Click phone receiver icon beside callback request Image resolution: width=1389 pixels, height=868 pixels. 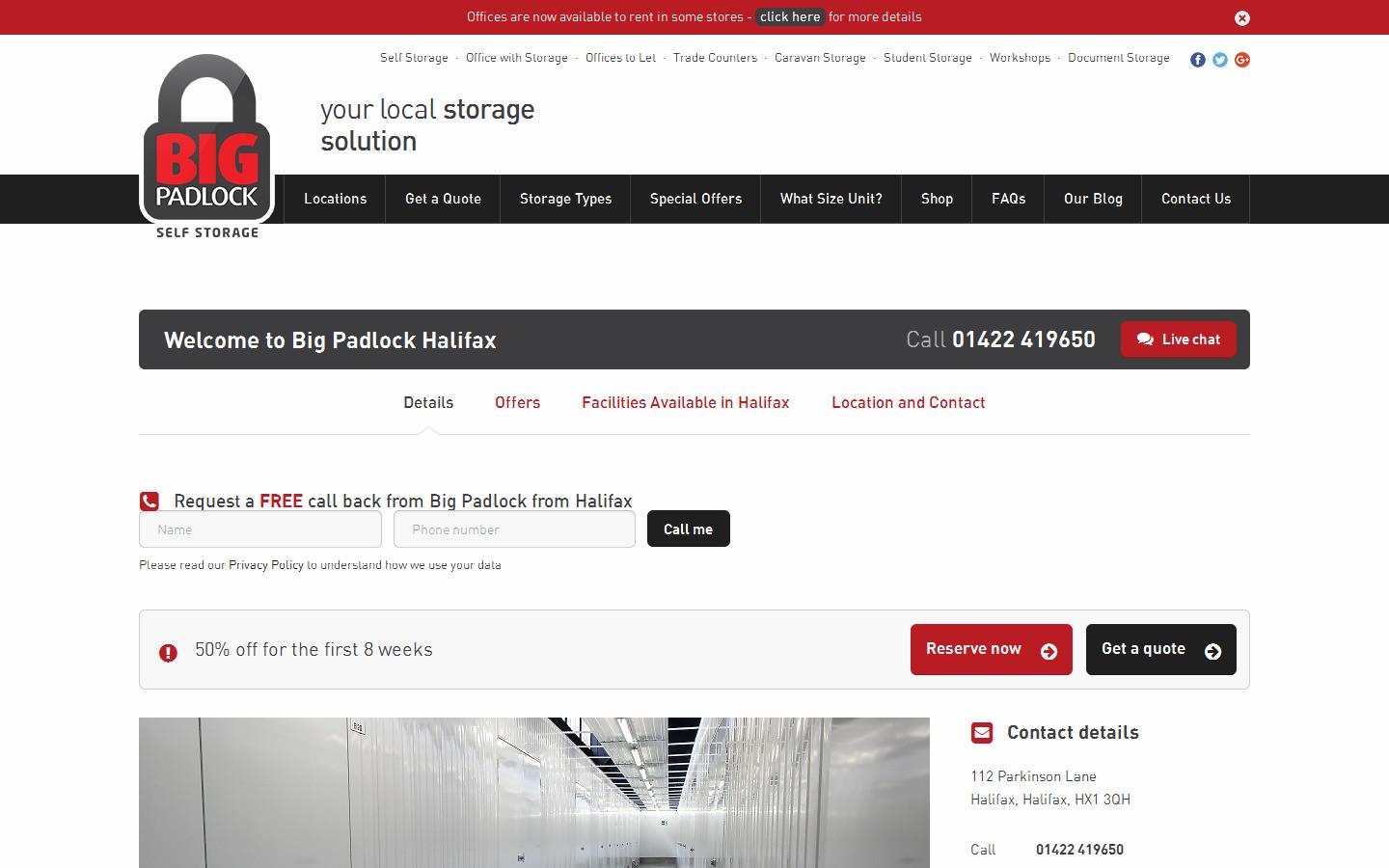(x=150, y=501)
